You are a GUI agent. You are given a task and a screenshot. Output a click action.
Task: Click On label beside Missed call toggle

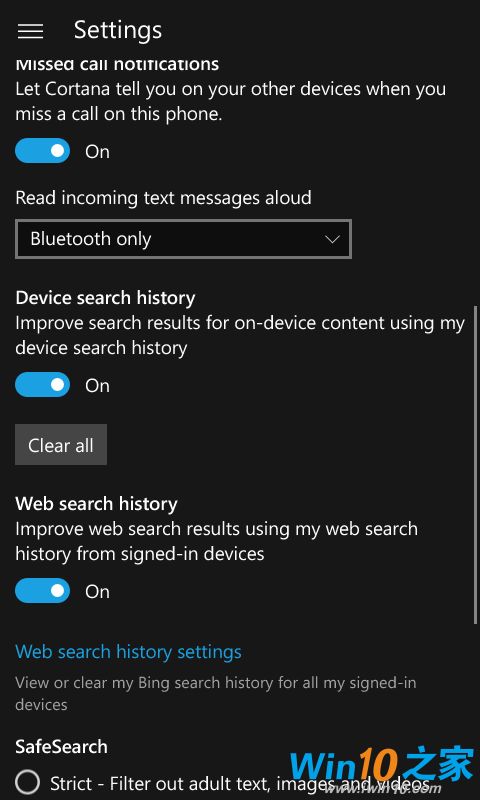97,152
